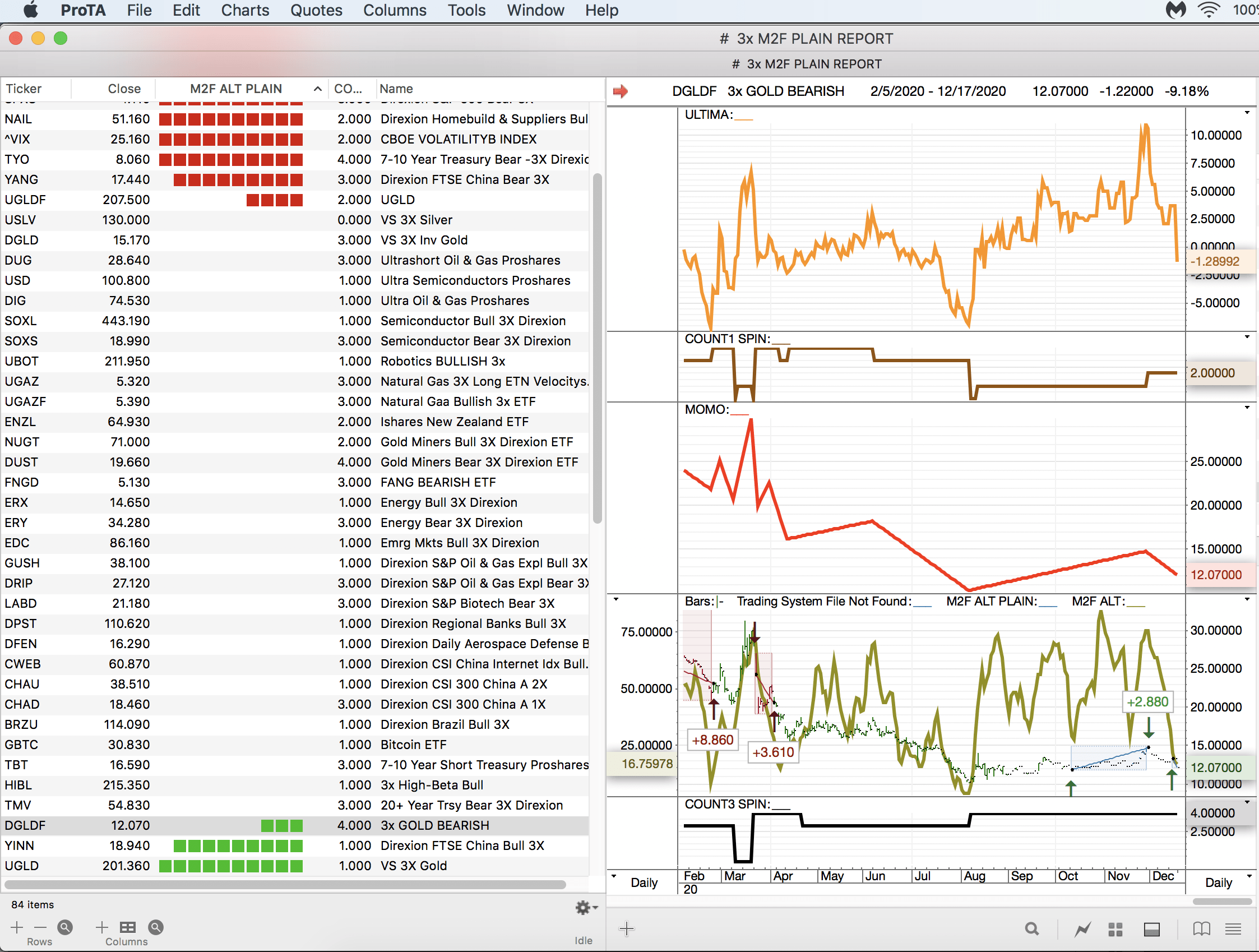The image size is (1259, 952).
Task: Click the brown line swatch beside COUNT1 SPIN
Action: click(x=781, y=343)
